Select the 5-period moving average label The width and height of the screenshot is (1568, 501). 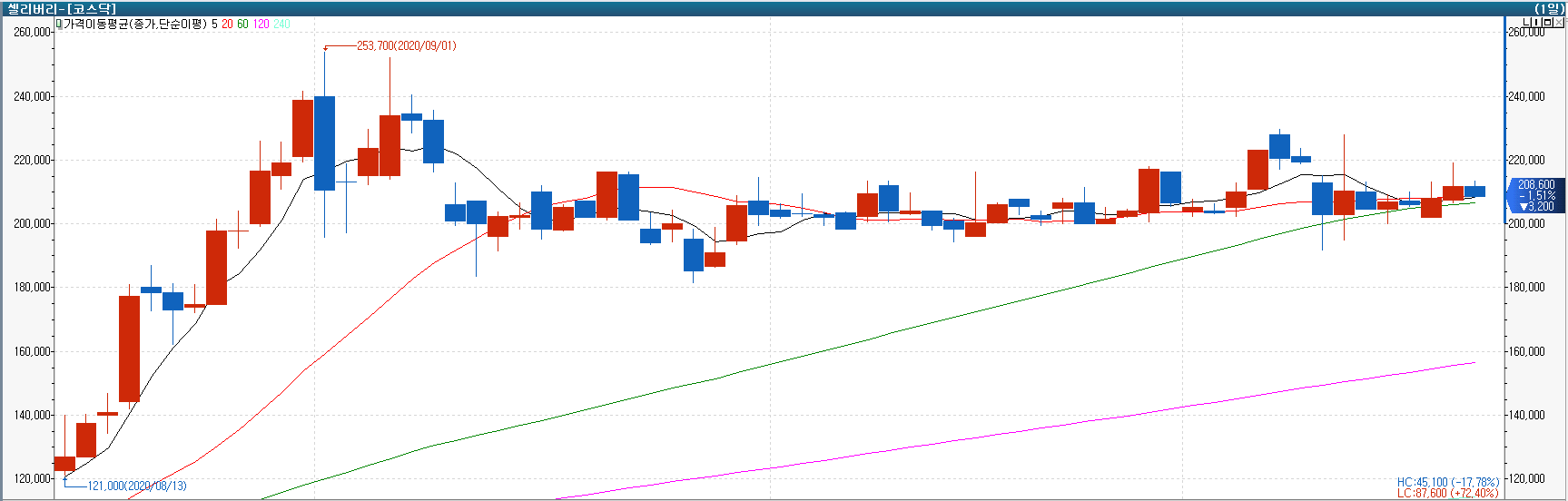pyautogui.click(x=214, y=25)
